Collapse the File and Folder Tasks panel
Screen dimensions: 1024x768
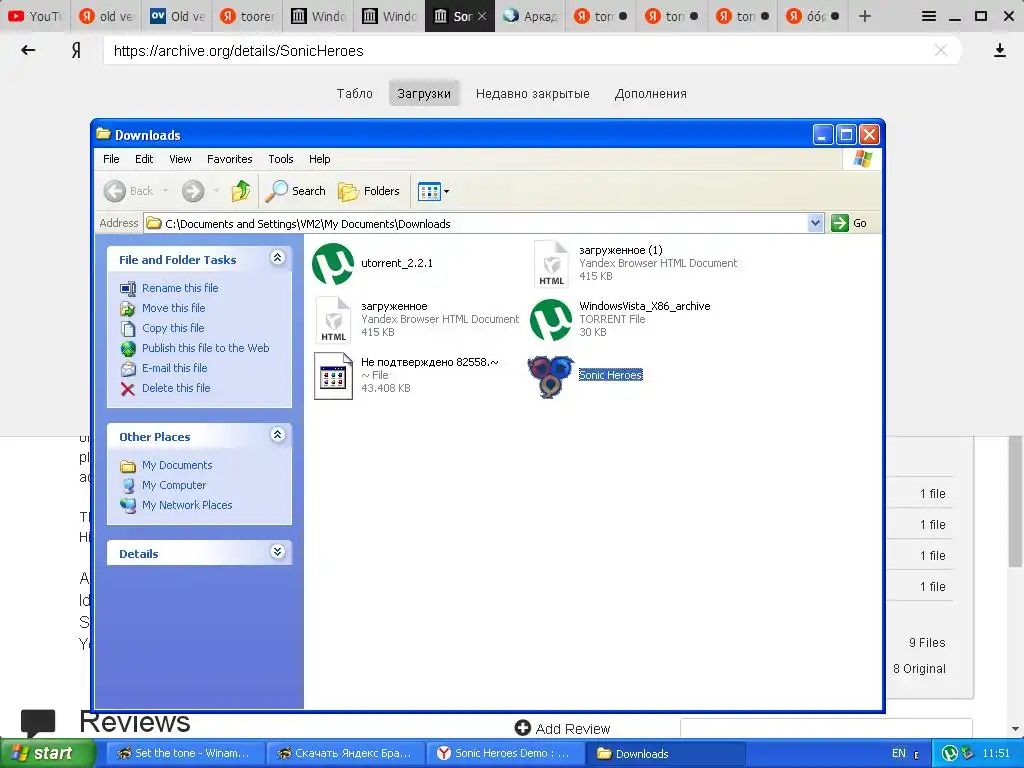pyautogui.click(x=278, y=257)
